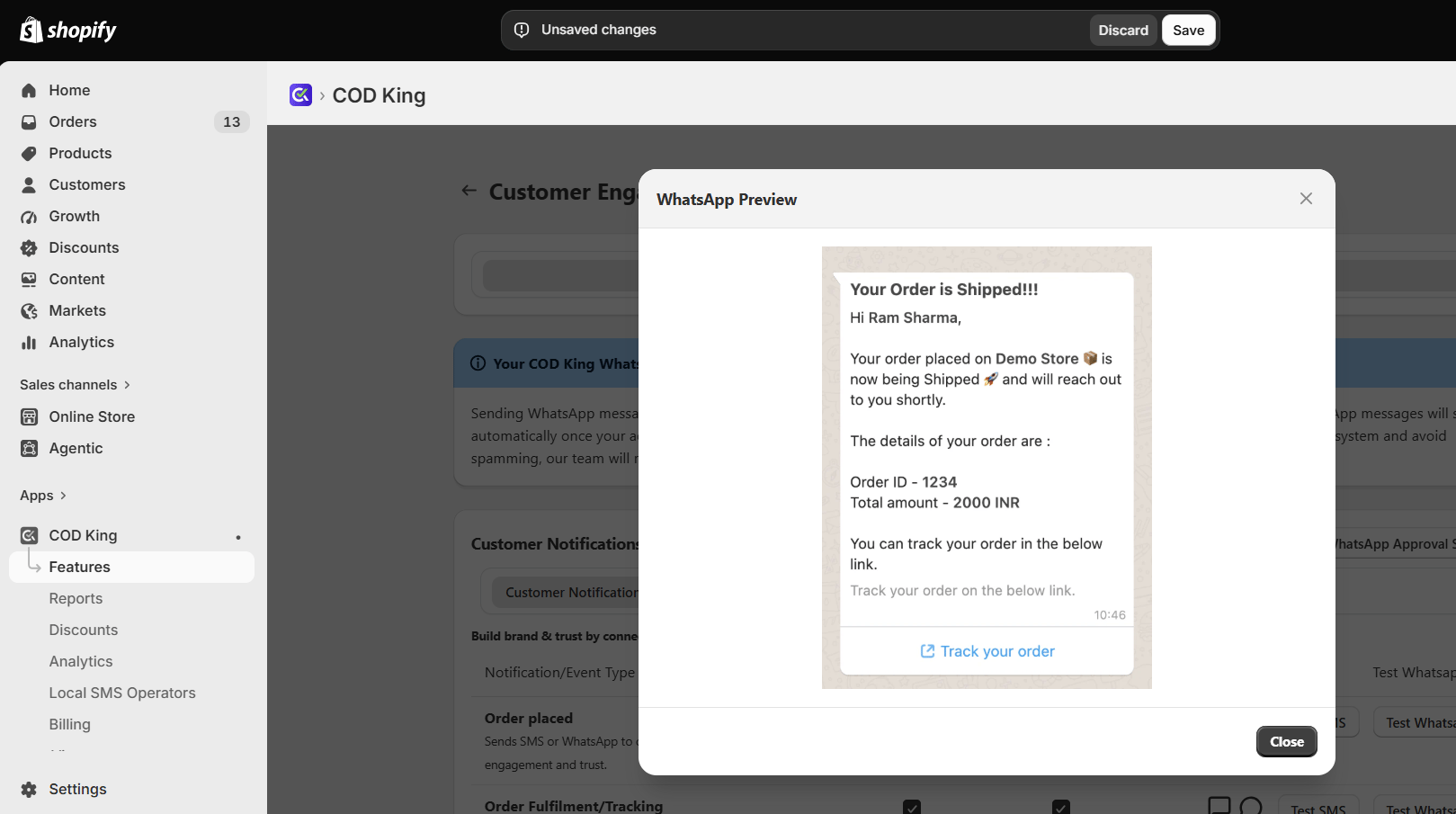This screenshot has height=814, width=1456.
Task: Discard the unsaved changes
Action: click(x=1123, y=30)
